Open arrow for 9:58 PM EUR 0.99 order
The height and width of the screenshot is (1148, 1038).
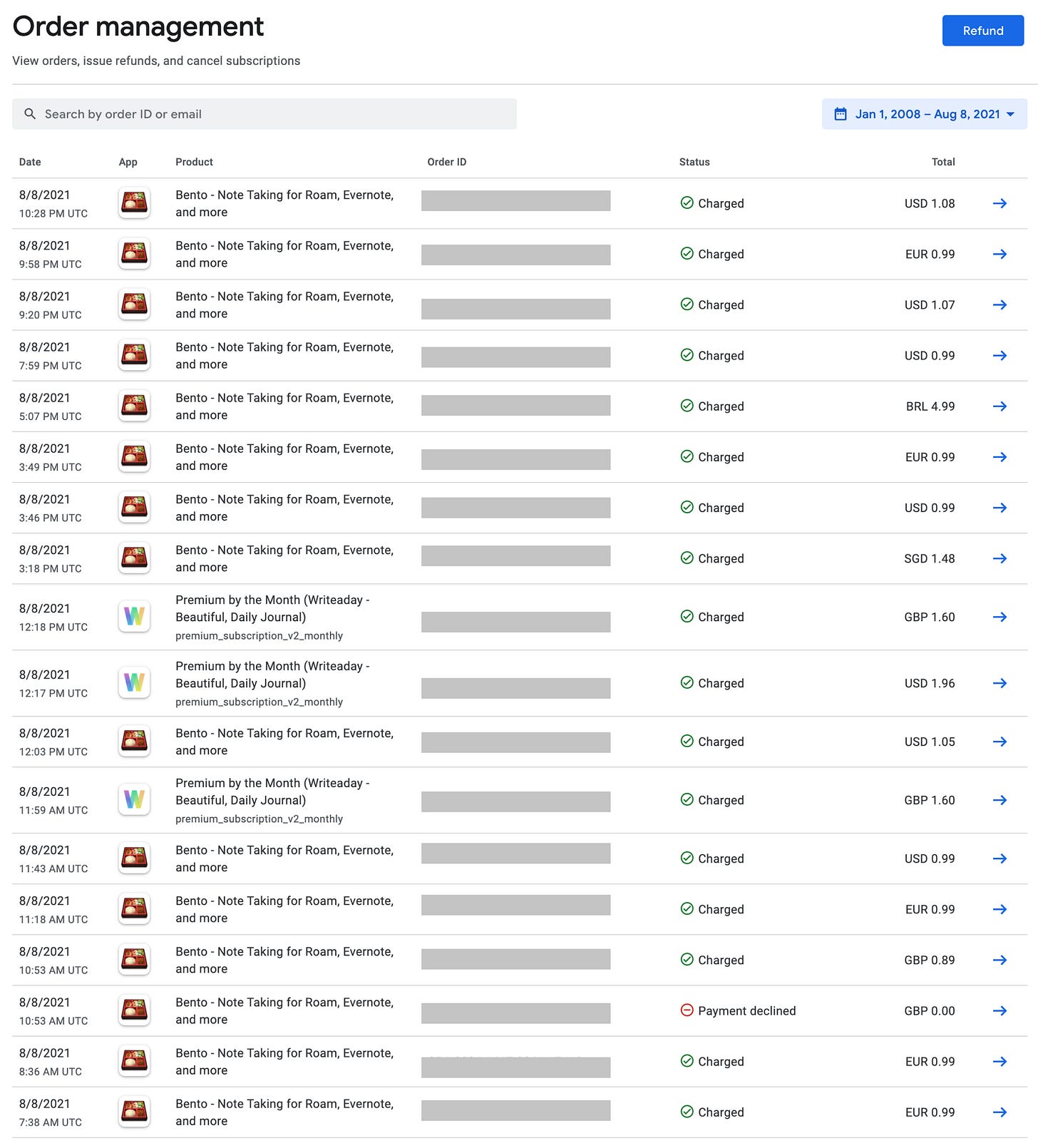click(x=1000, y=254)
